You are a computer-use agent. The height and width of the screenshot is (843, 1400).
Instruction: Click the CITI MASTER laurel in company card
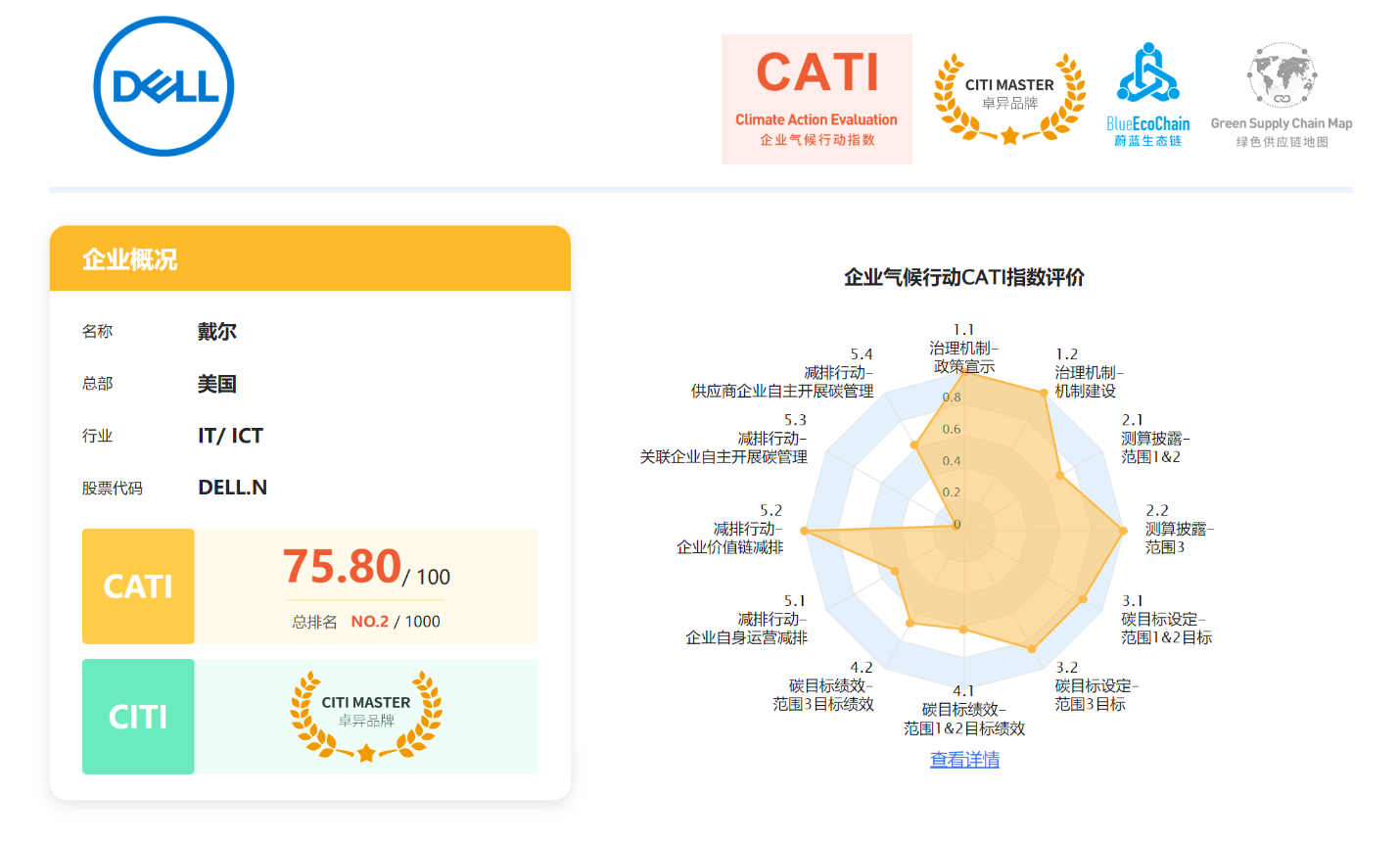tap(366, 716)
